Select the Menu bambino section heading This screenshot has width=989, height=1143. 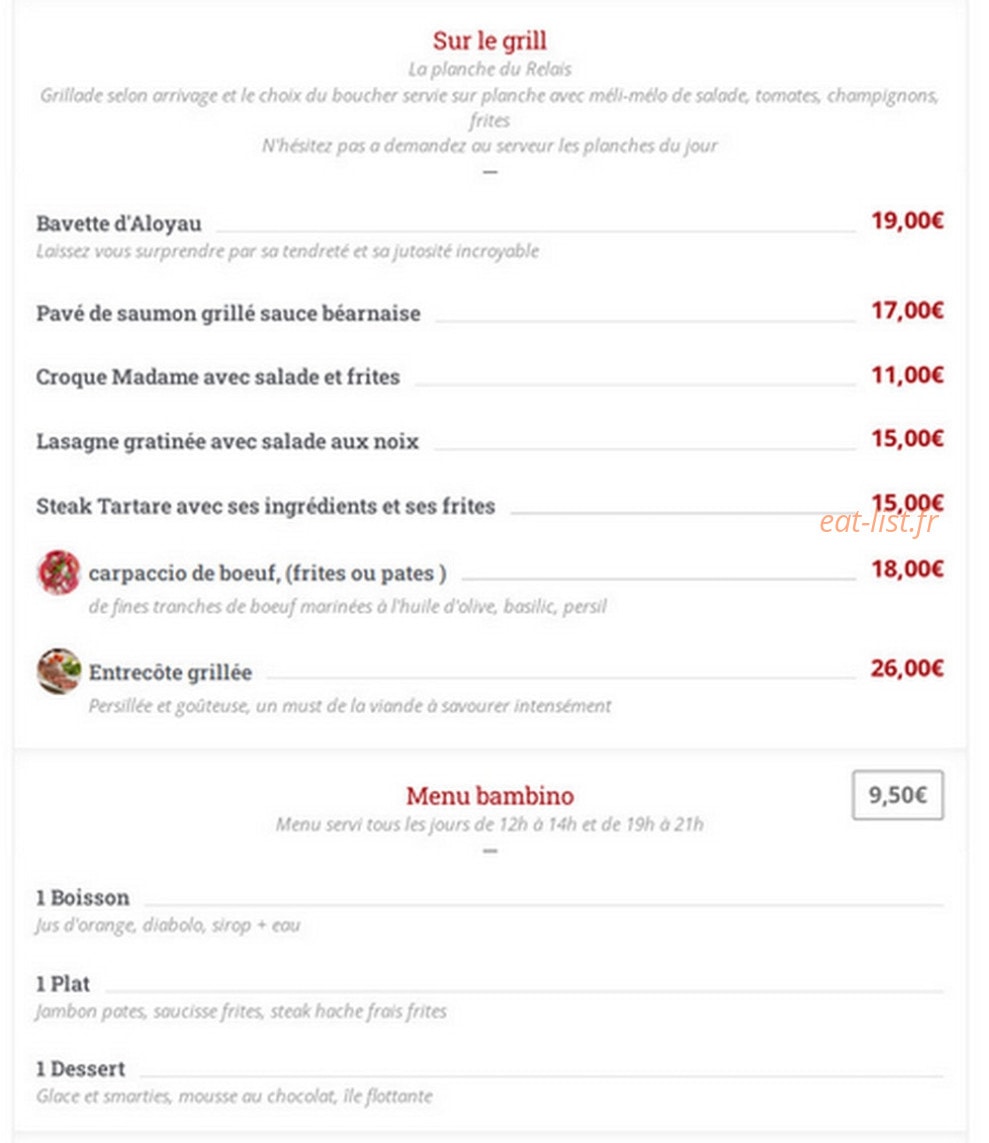point(490,795)
